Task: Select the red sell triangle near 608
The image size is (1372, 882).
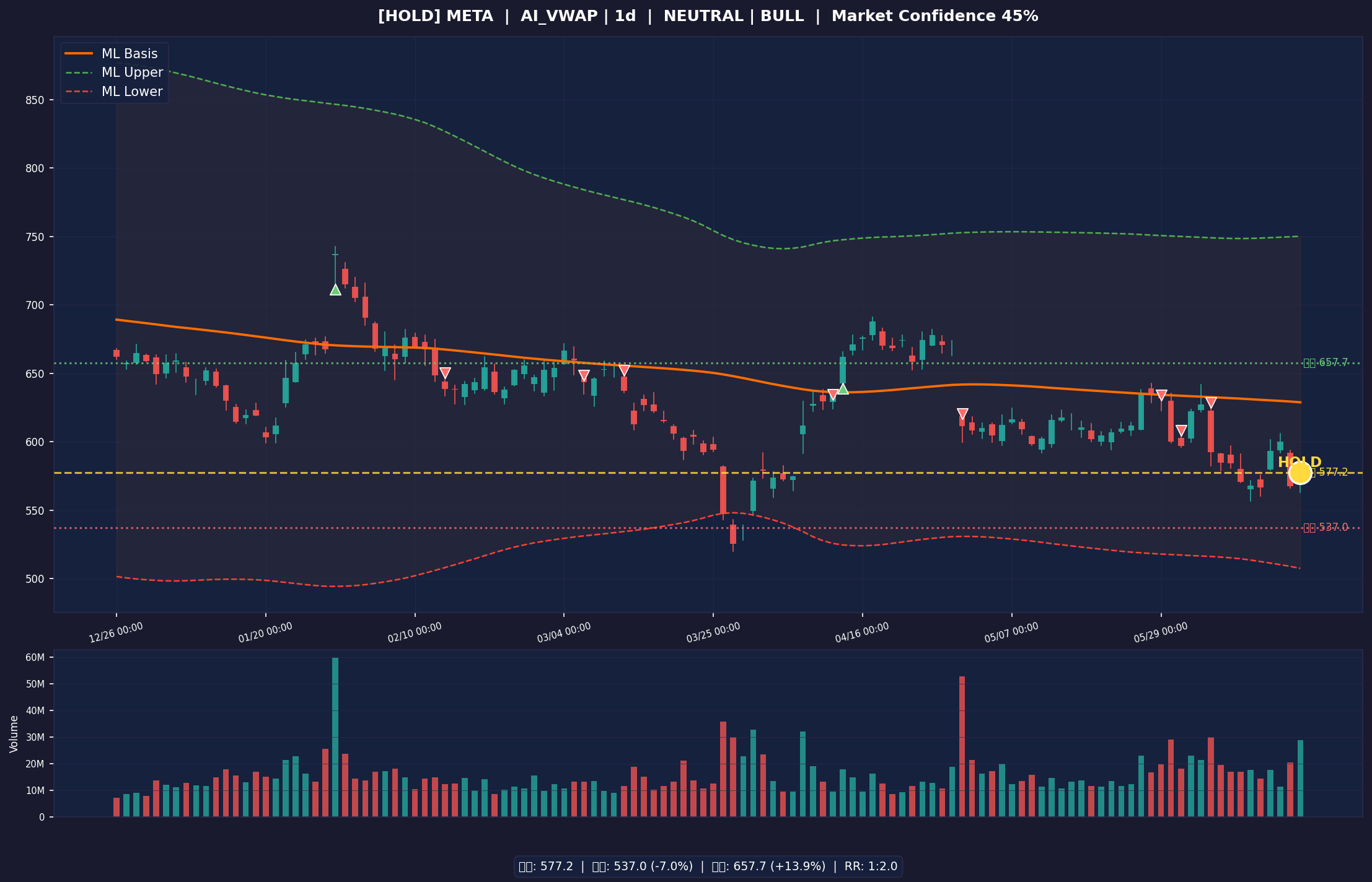Action: (1181, 430)
